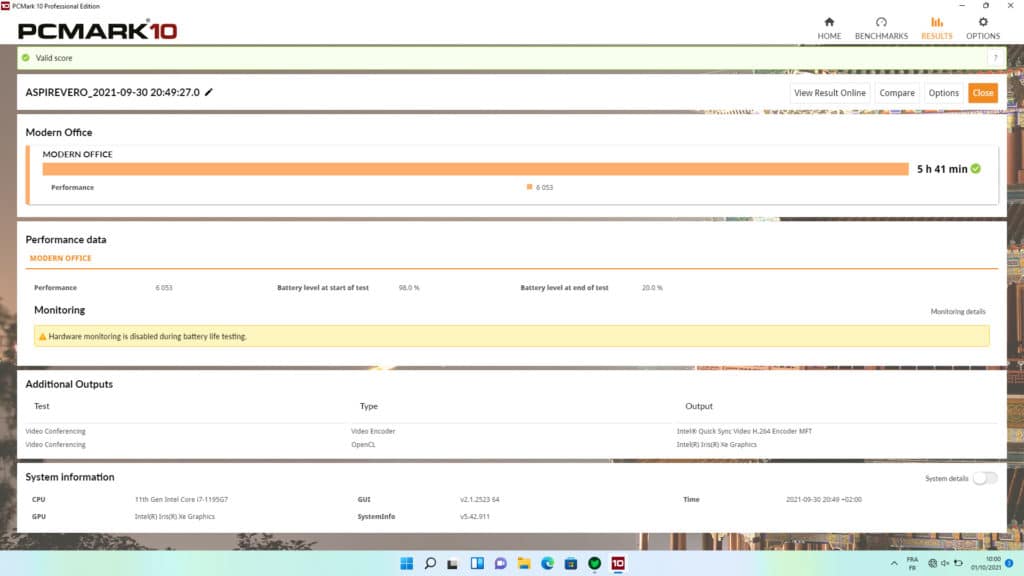Click the GUI version v2.1.2523 64
Viewport: 1024px width, 576px height.
click(479, 499)
